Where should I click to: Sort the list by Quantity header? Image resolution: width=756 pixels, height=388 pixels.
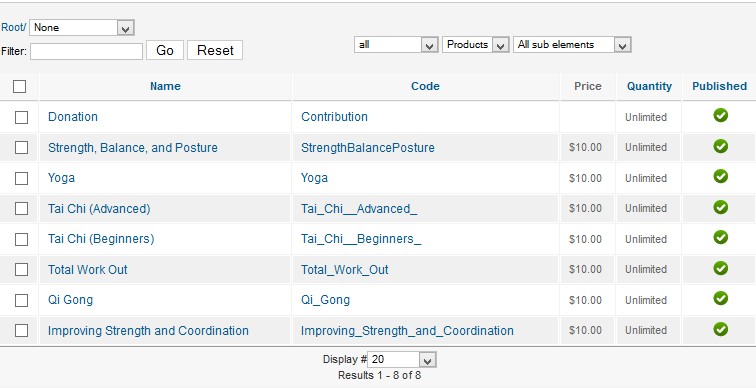pyautogui.click(x=649, y=86)
